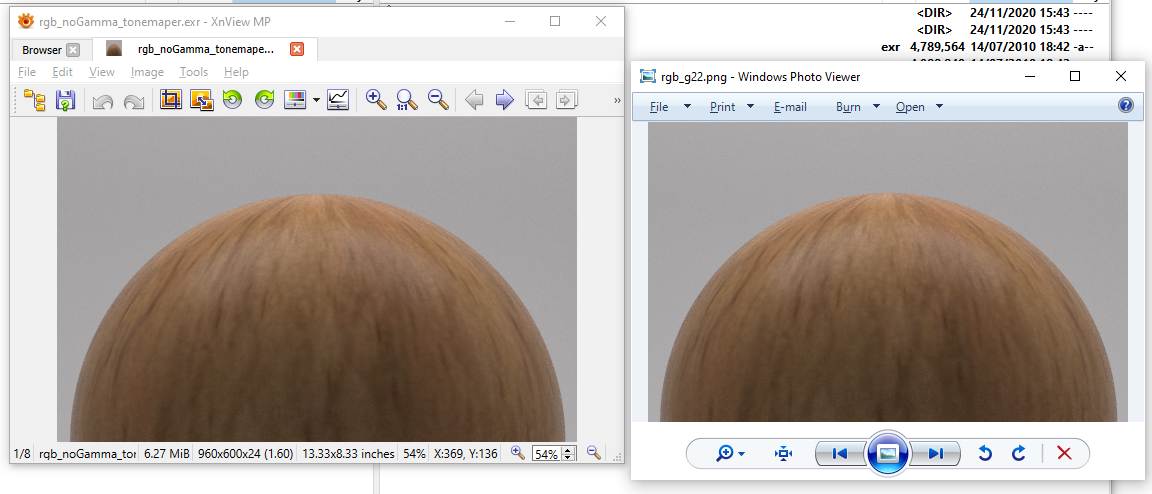Viewport: 1152px width, 494px height.
Task: Select the Crop tool in XnView
Action: [171, 100]
